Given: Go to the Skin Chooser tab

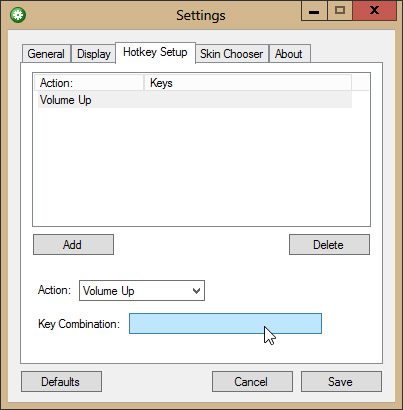Looking at the screenshot, I should click(x=231, y=54).
